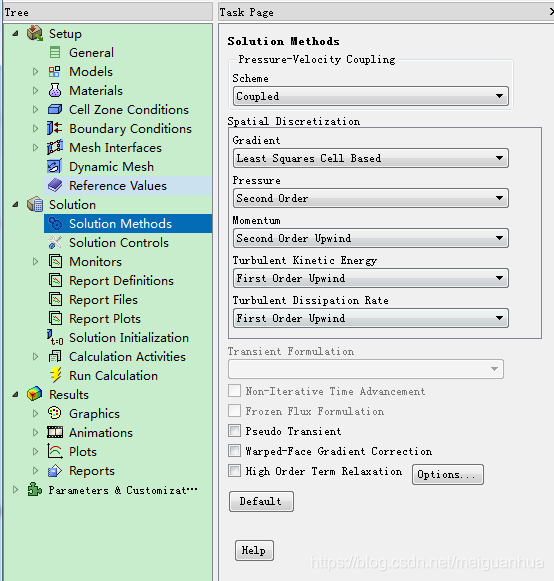Expand the Animations tree arrow
Viewport: 554px width, 581px height.
(x=36, y=432)
